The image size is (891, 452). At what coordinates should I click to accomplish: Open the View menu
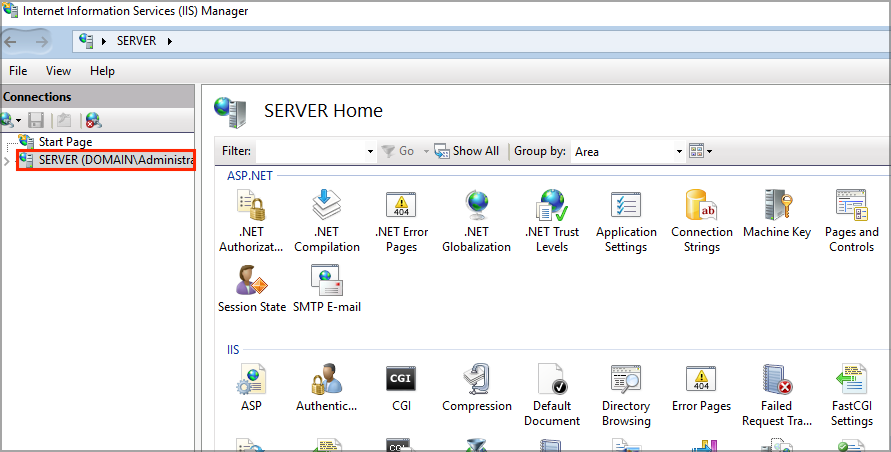(x=59, y=71)
